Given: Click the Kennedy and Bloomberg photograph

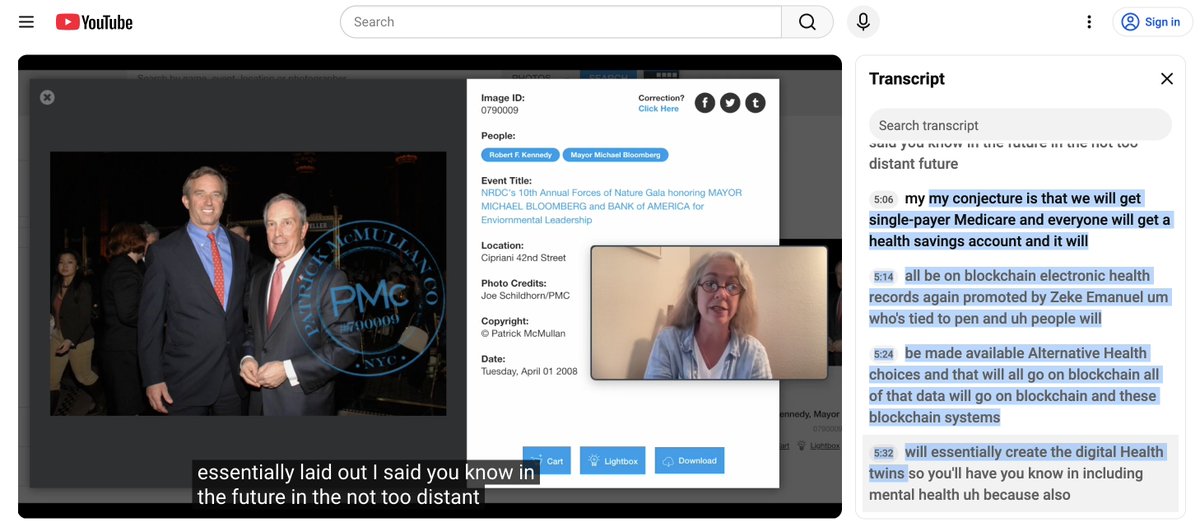Looking at the screenshot, I should (248, 284).
